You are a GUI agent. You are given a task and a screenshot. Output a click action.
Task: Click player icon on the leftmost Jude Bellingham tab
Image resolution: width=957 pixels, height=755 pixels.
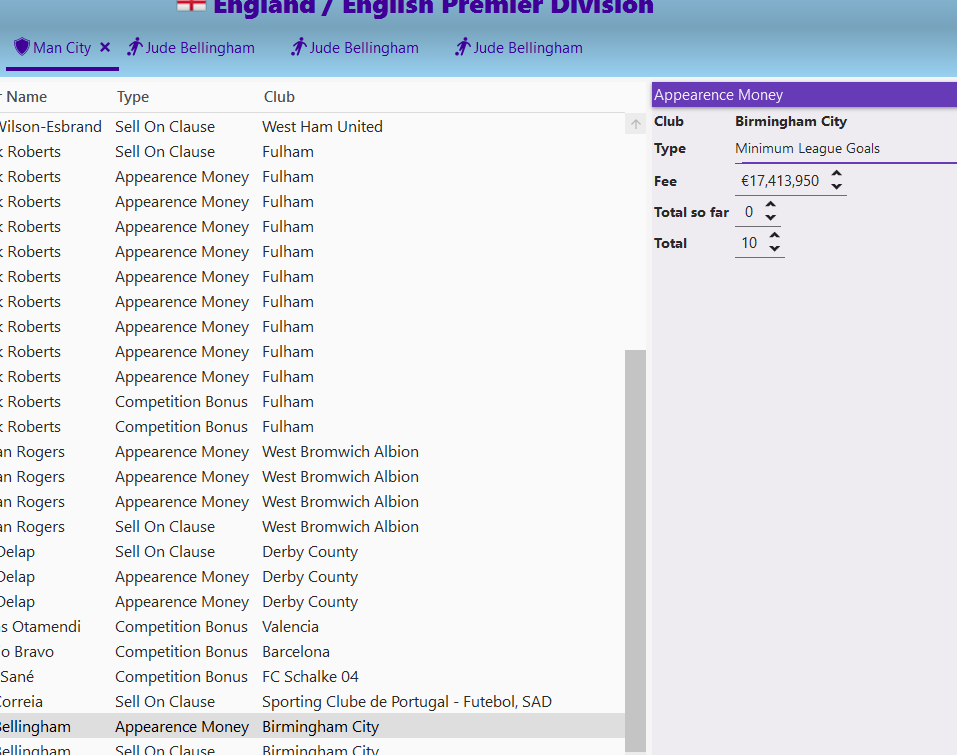[x=135, y=47]
